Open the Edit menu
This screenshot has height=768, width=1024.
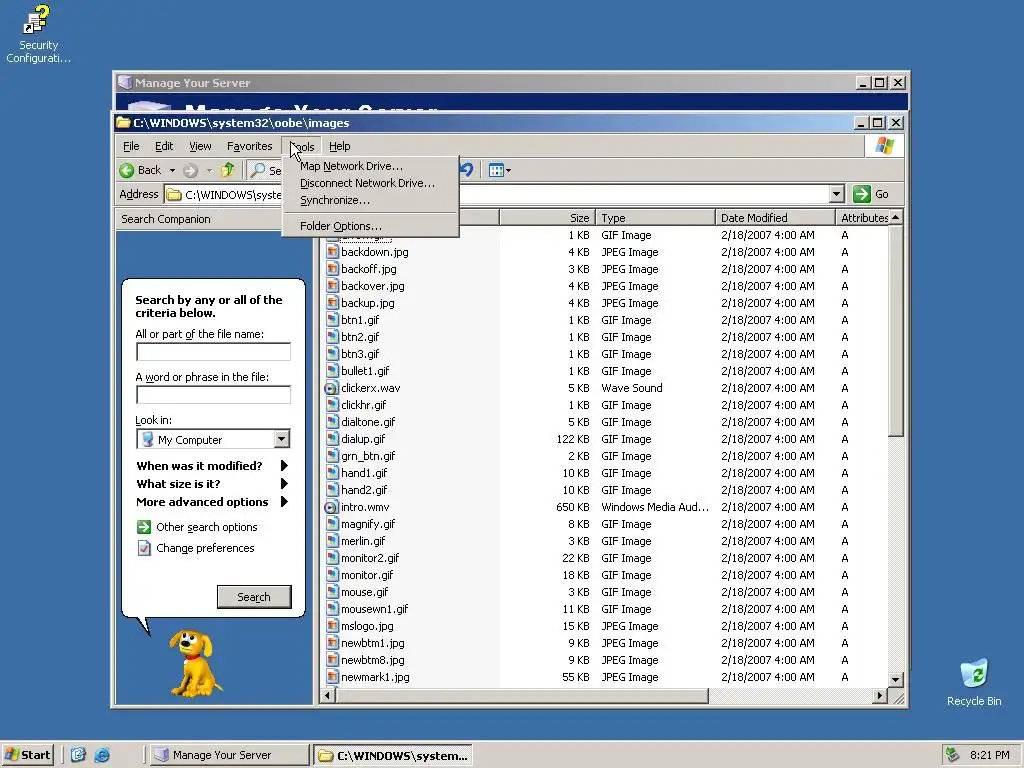164,146
